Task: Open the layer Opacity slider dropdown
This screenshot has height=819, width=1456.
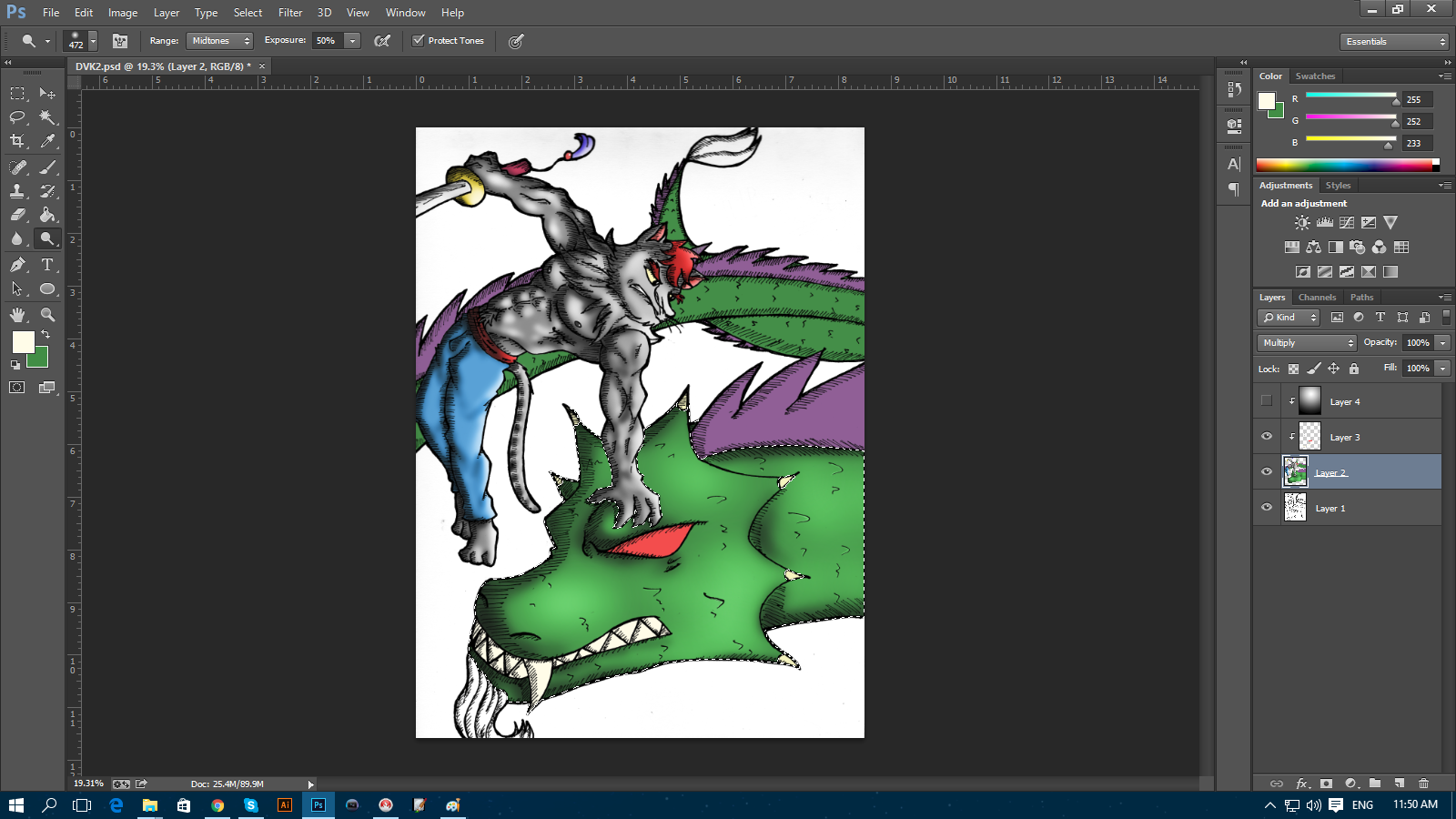Action: tap(1442, 343)
